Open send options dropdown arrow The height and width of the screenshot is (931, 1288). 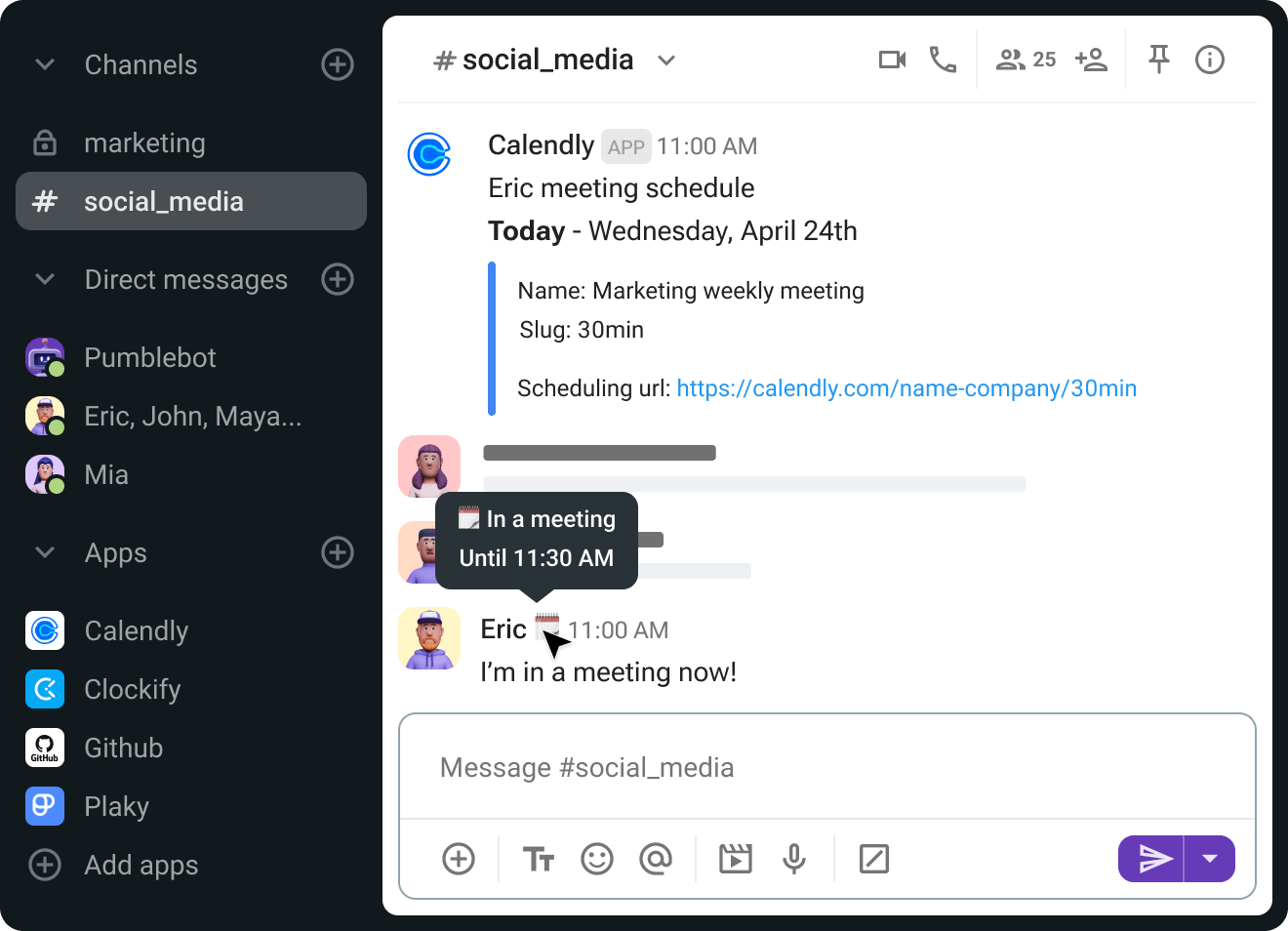pos(1210,859)
